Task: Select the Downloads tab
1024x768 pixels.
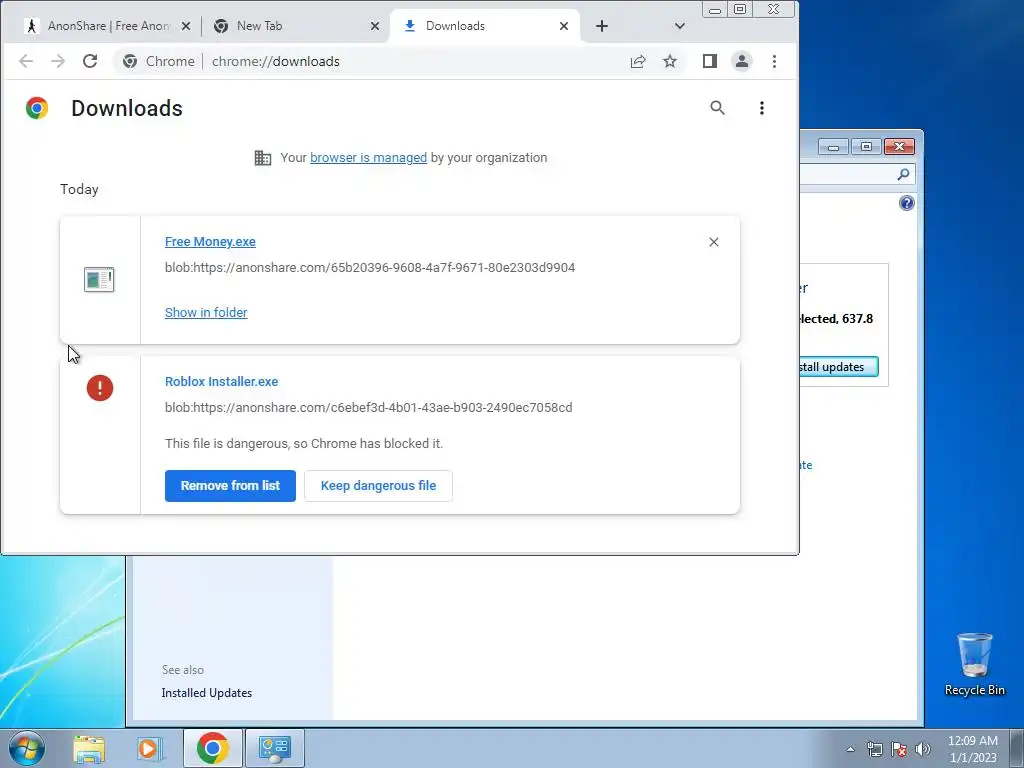Action: (x=485, y=26)
